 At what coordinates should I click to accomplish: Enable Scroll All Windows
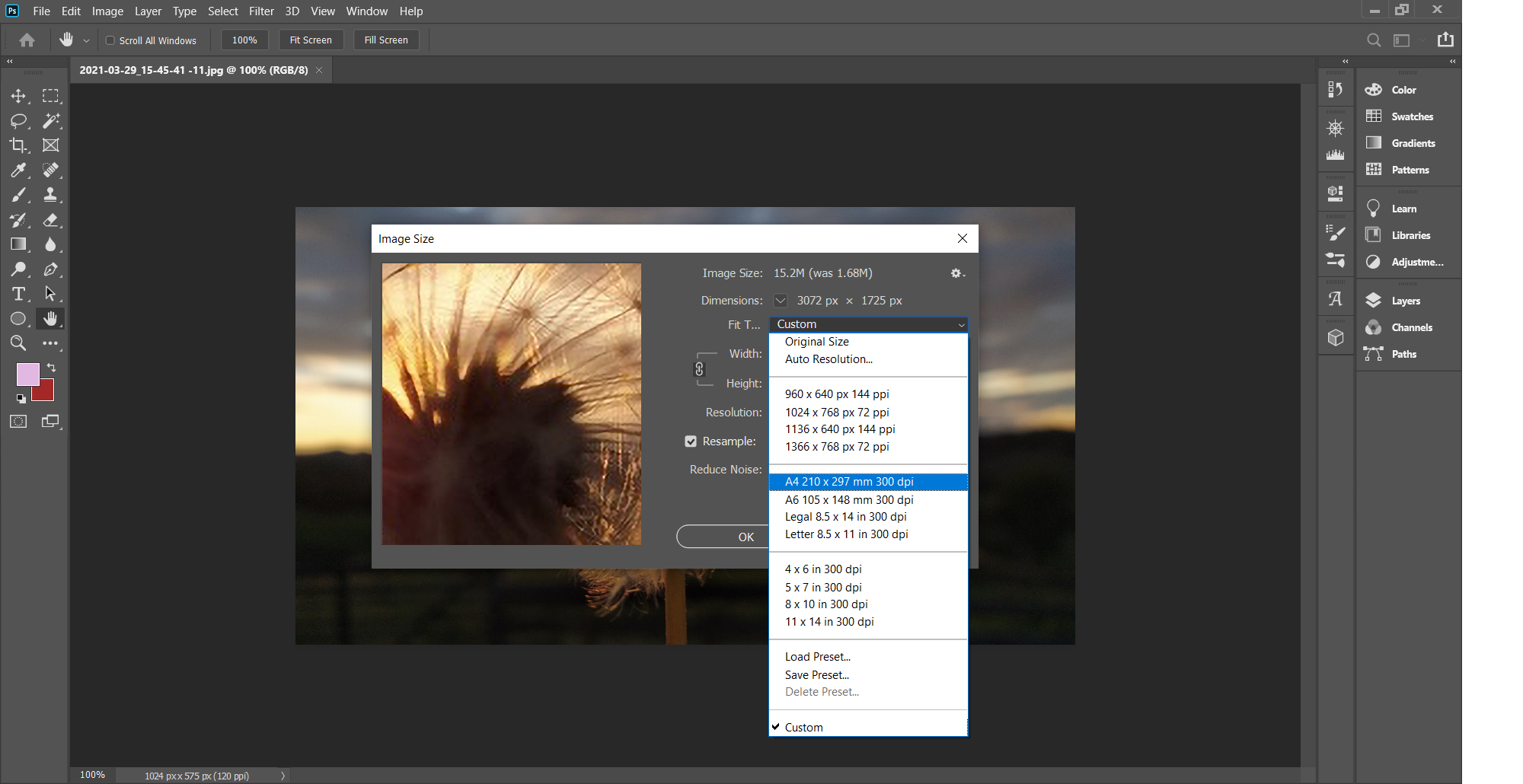point(110,40)
